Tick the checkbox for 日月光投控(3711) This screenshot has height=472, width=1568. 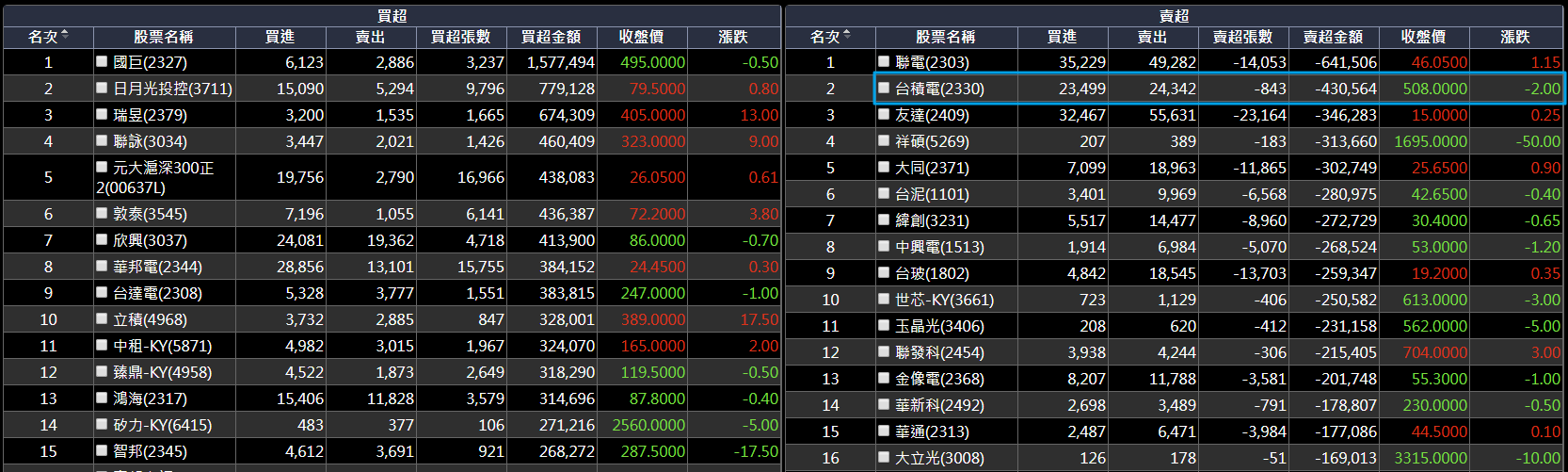point(102,88)
